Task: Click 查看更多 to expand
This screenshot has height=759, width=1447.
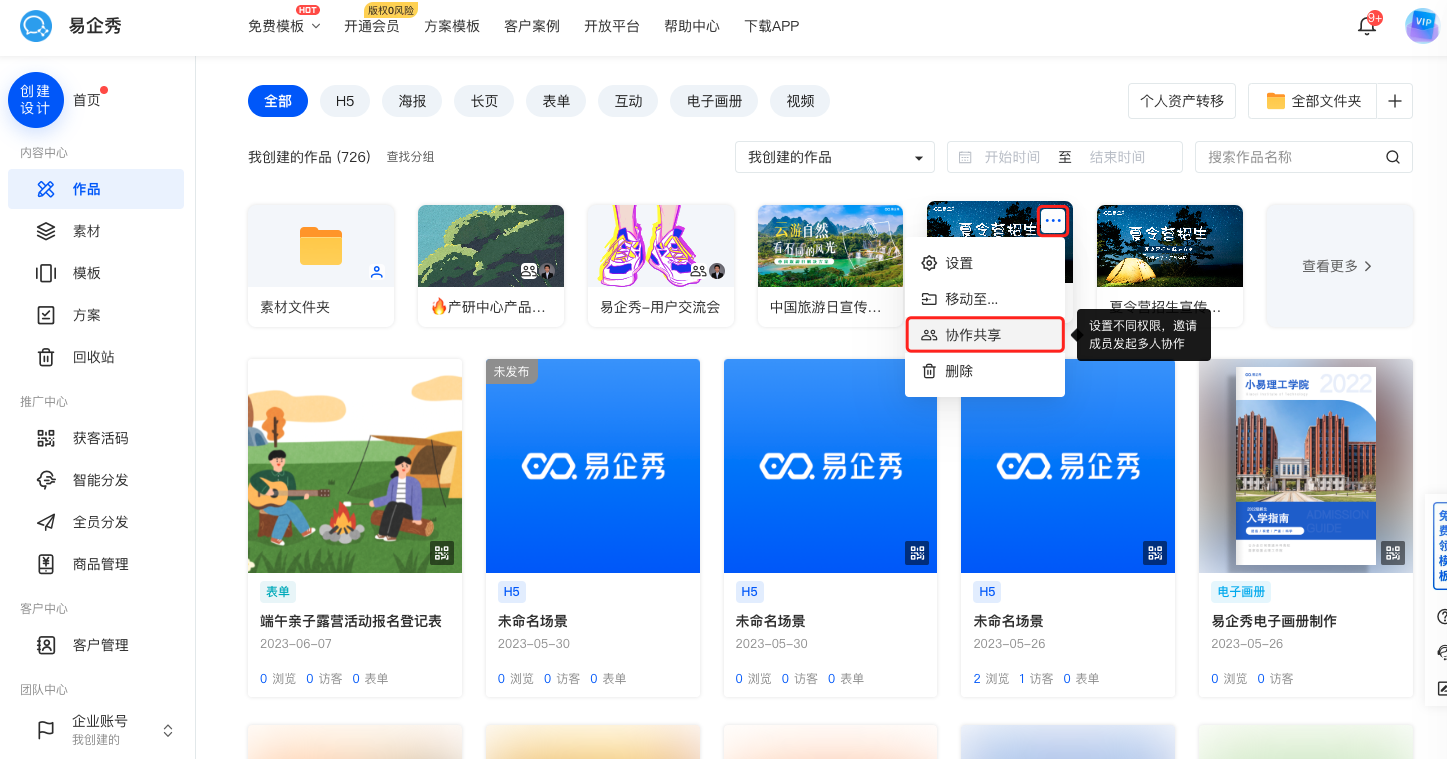Action: tap(1339, 266)
